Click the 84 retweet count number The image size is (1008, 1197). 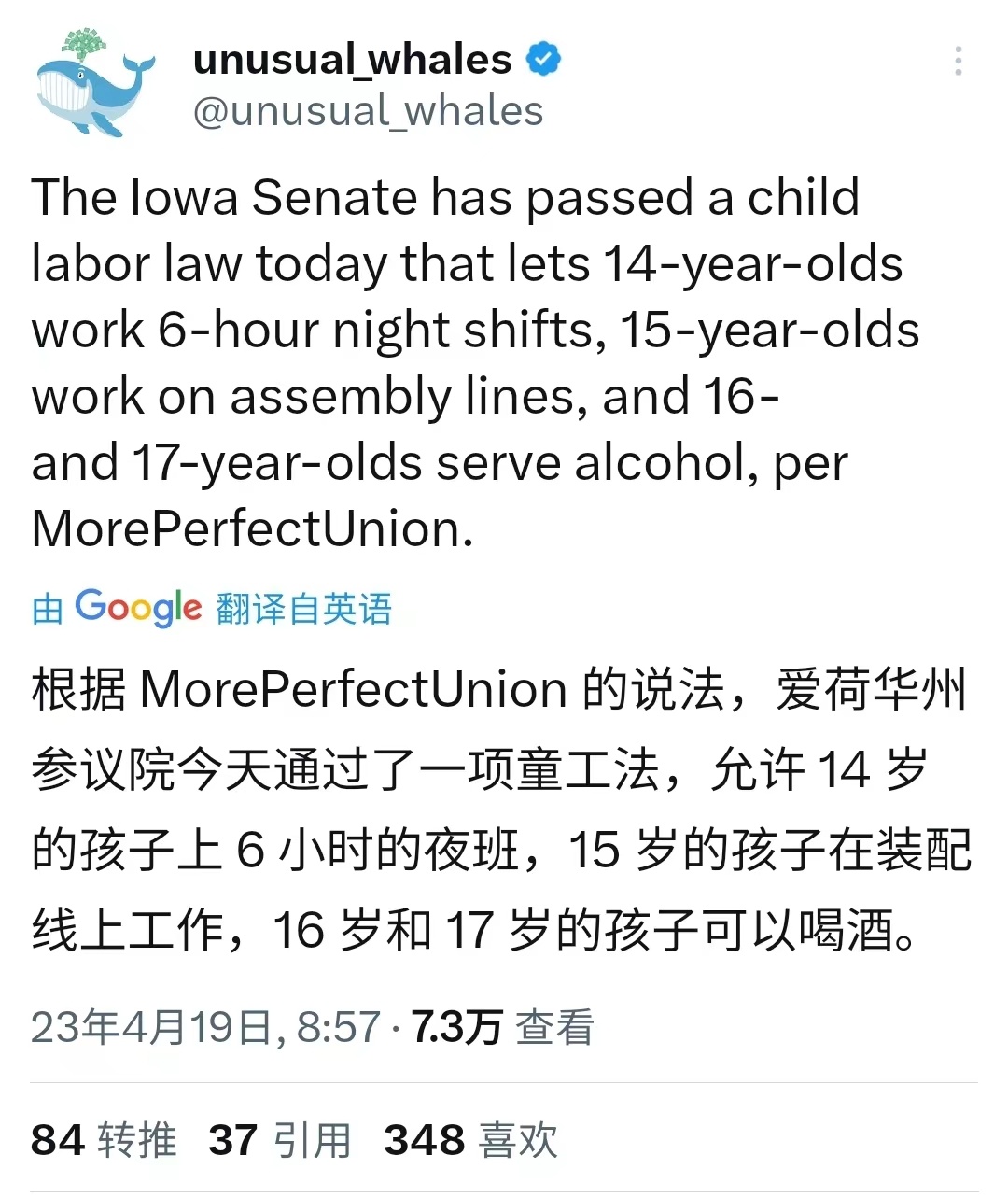[x=58, y=1140]
